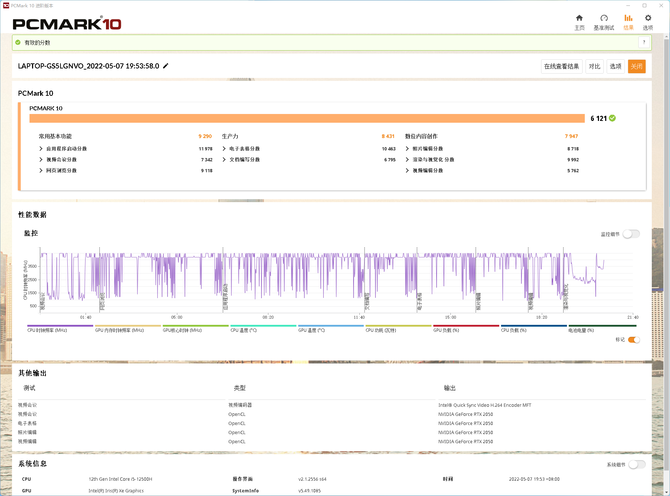This screenshot has width=670, height=496.
Task: Click GPU value Intel Iris Xe Graphics
Action: [x=116, y=491]
